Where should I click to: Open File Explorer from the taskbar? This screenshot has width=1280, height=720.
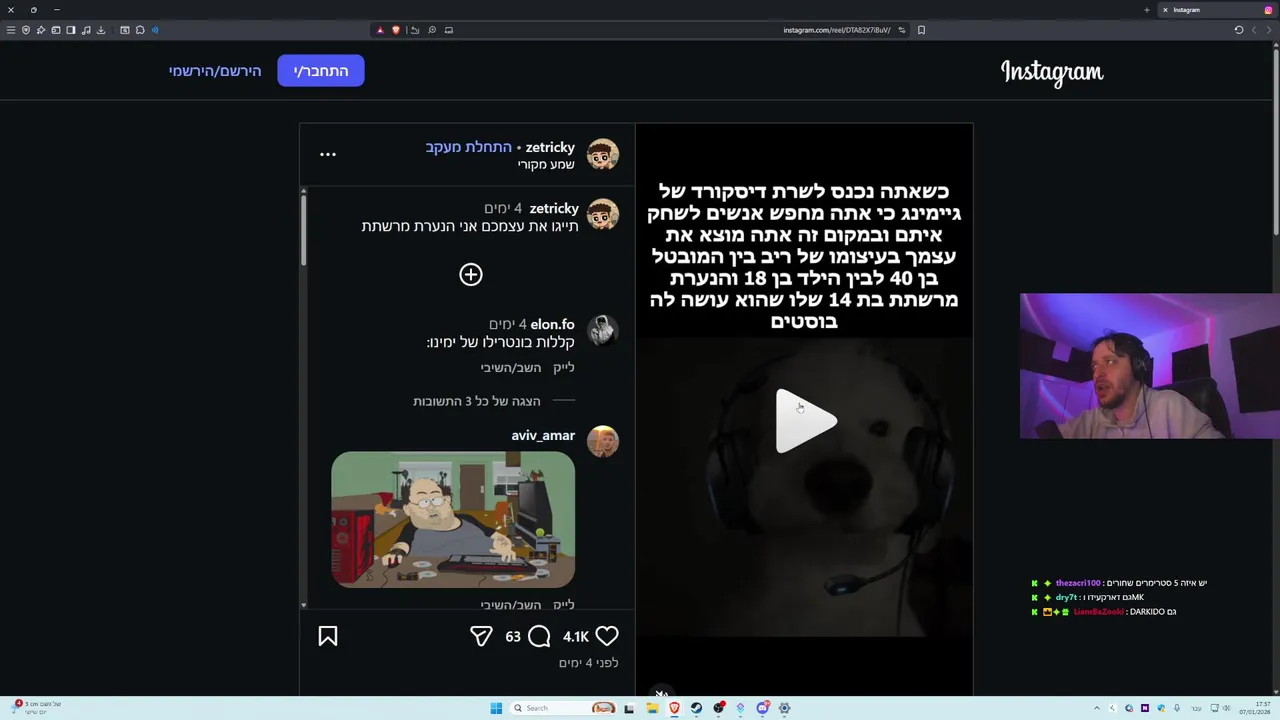652,708
